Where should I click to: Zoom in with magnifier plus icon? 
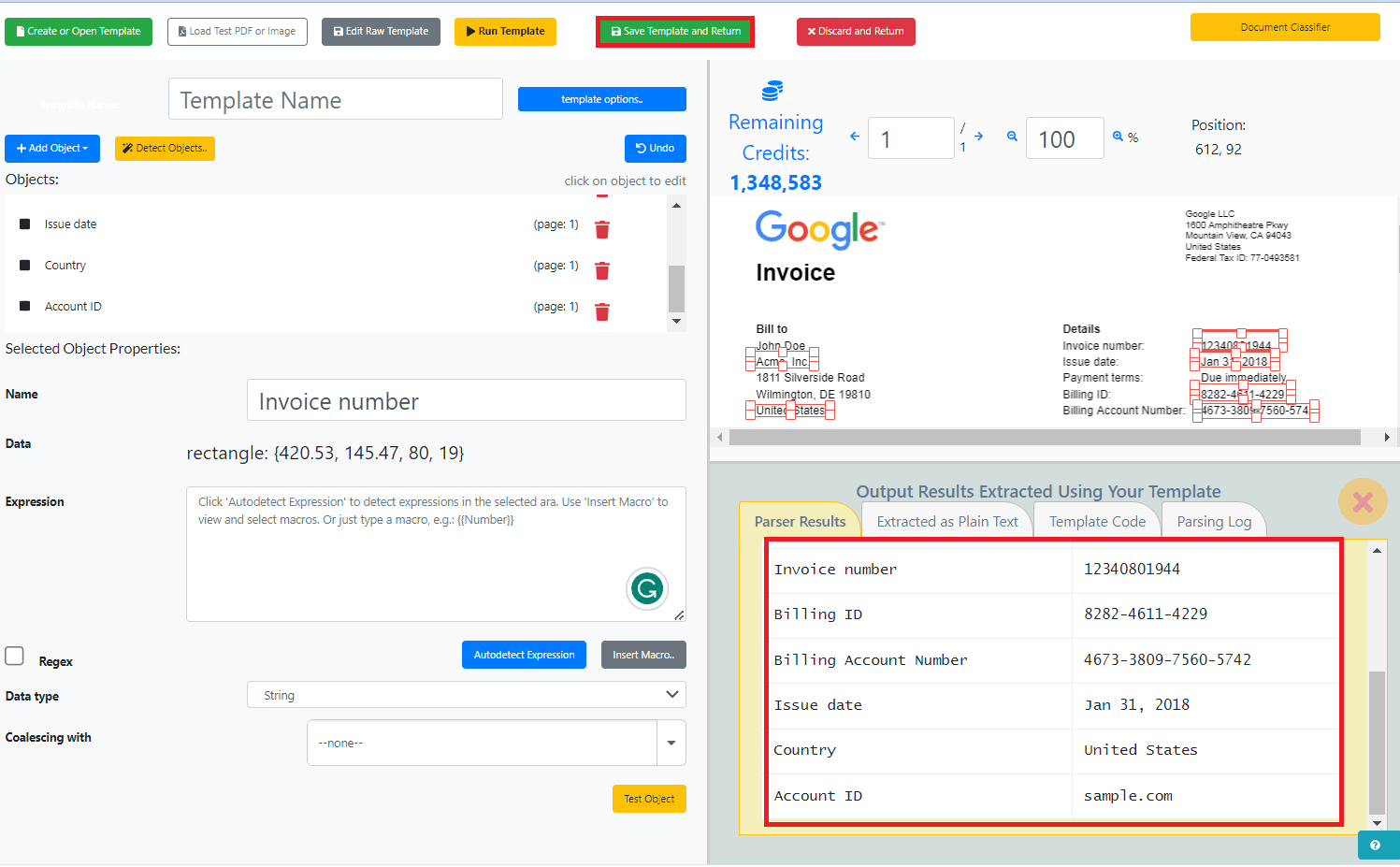click(1118, 137)
